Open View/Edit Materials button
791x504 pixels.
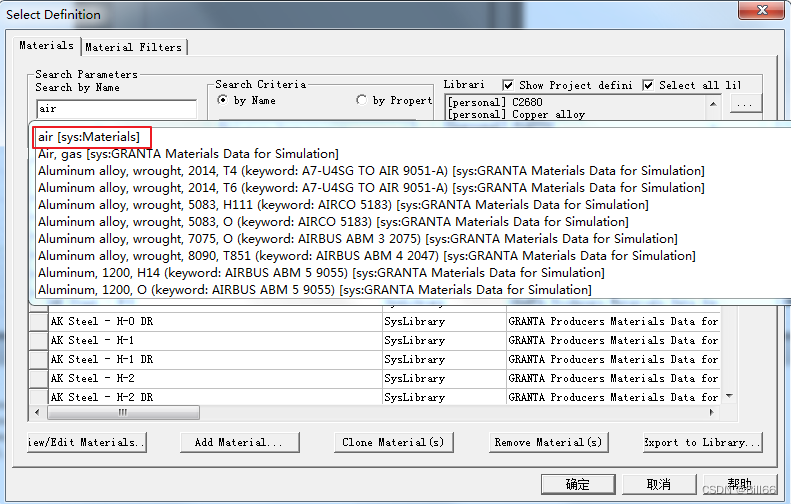87,442
